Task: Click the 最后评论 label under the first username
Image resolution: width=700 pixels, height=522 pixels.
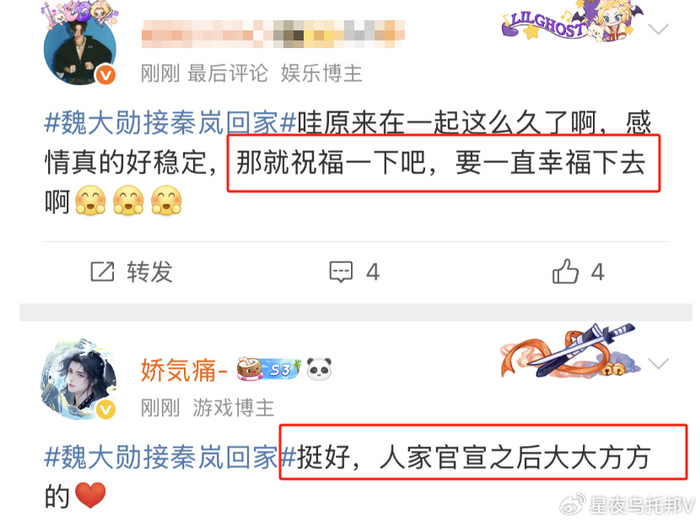Action: [x=228, y=73]
